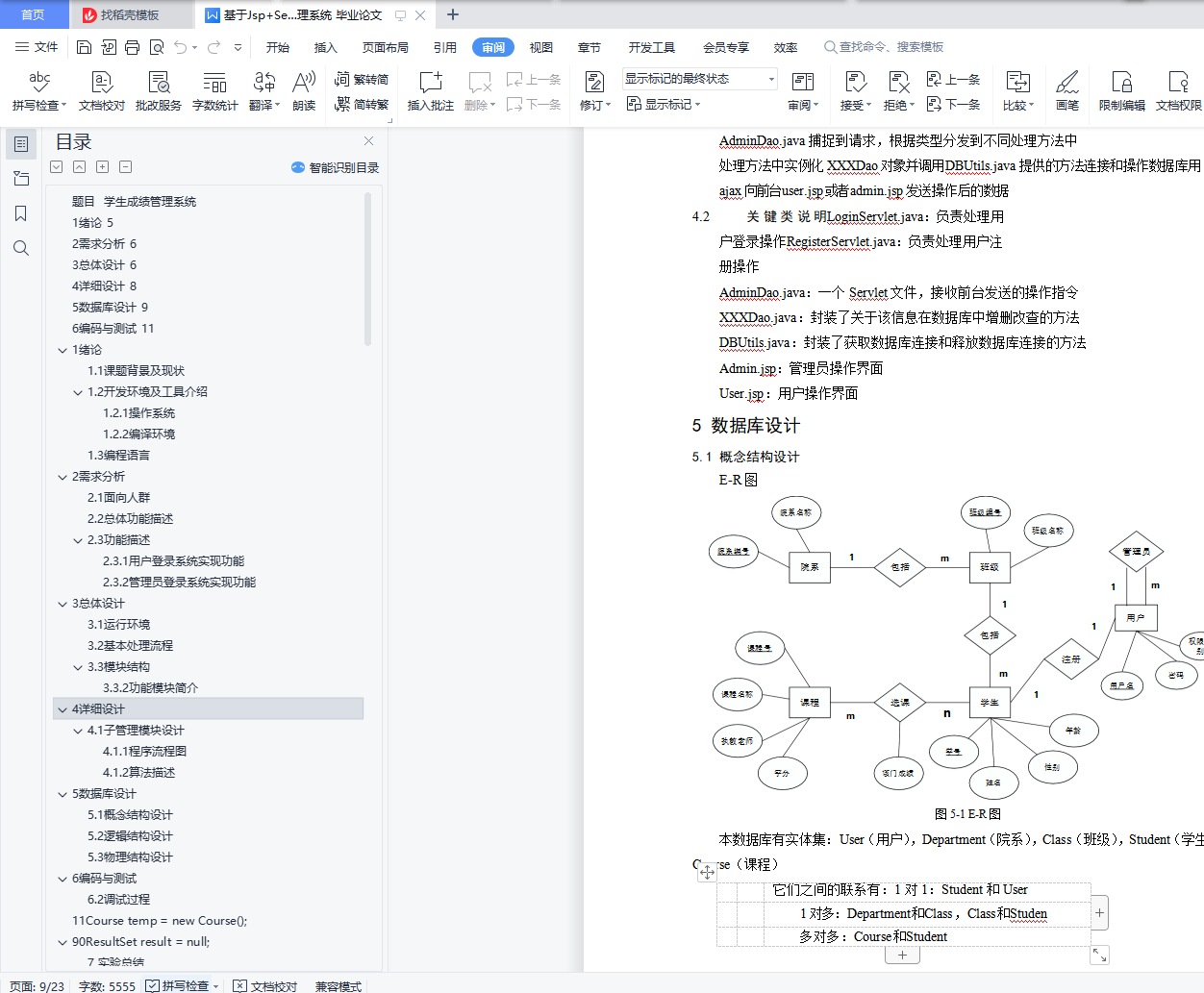Select outline item 6.2调试过程
This screenshot has height=993, width=1204.
[118, 900]
